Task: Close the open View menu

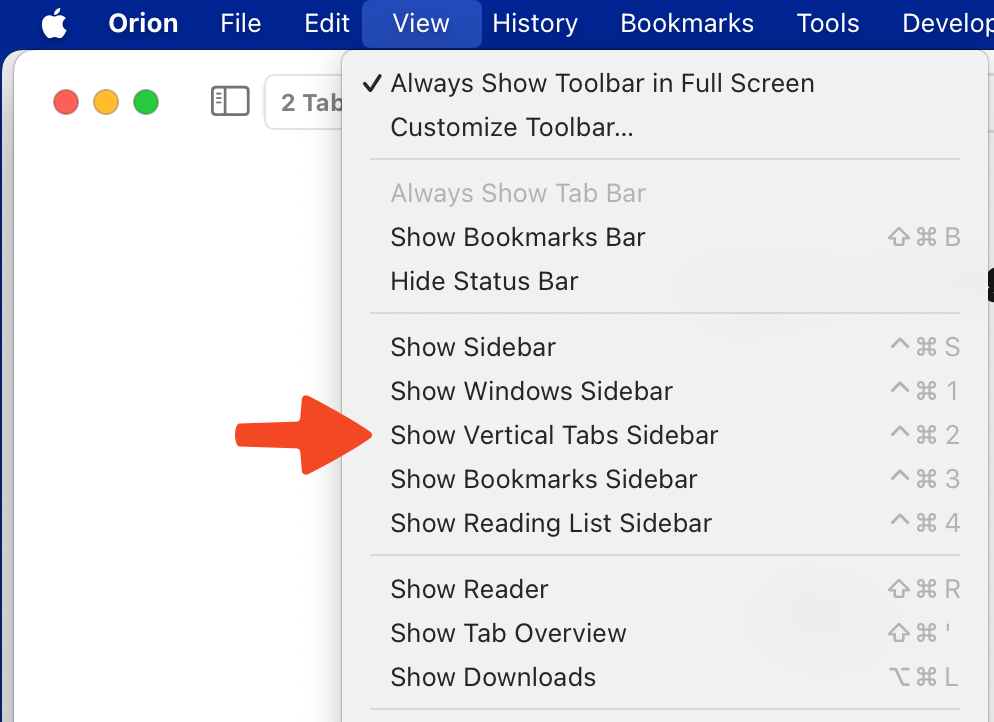Action: point(421,23)
